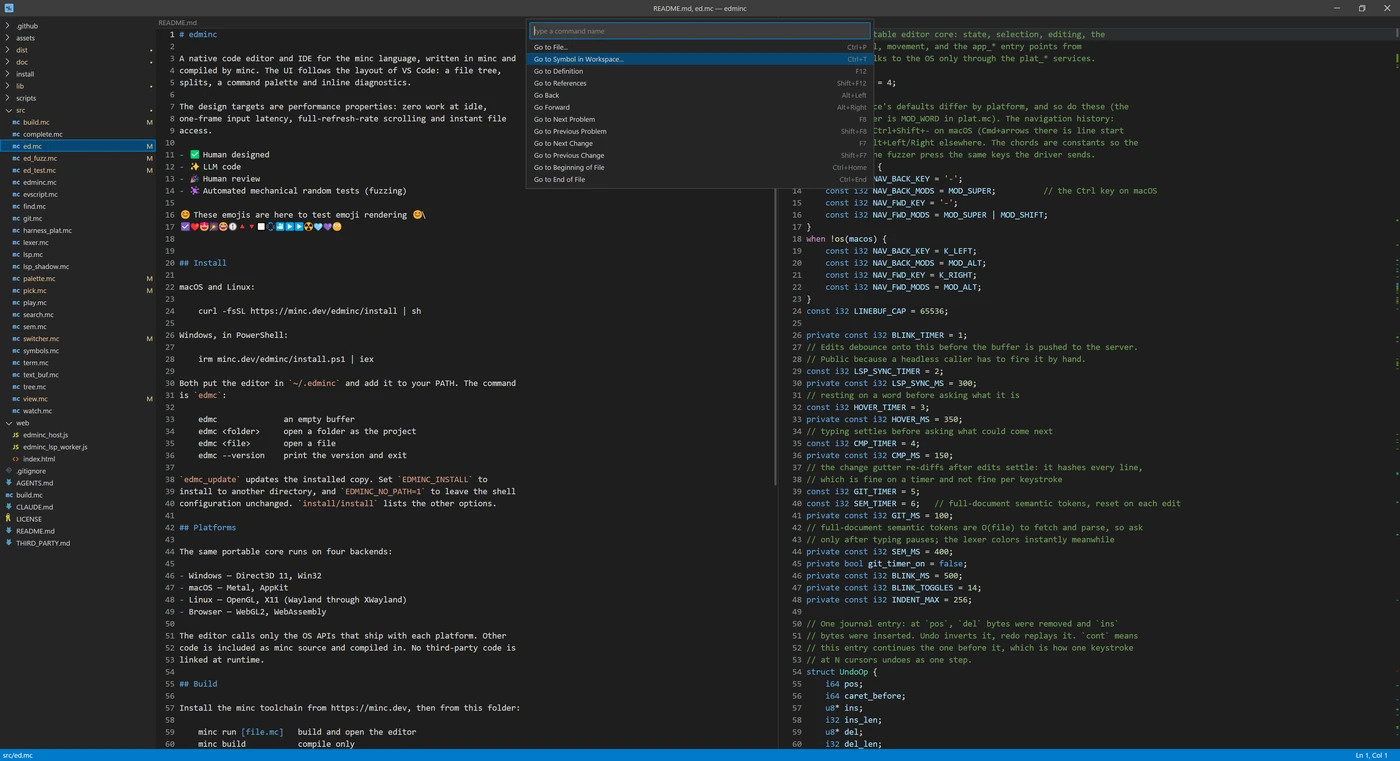Focus the 'Type a command name' input
The image size is (1400, 761).
[x=699, y=31]
